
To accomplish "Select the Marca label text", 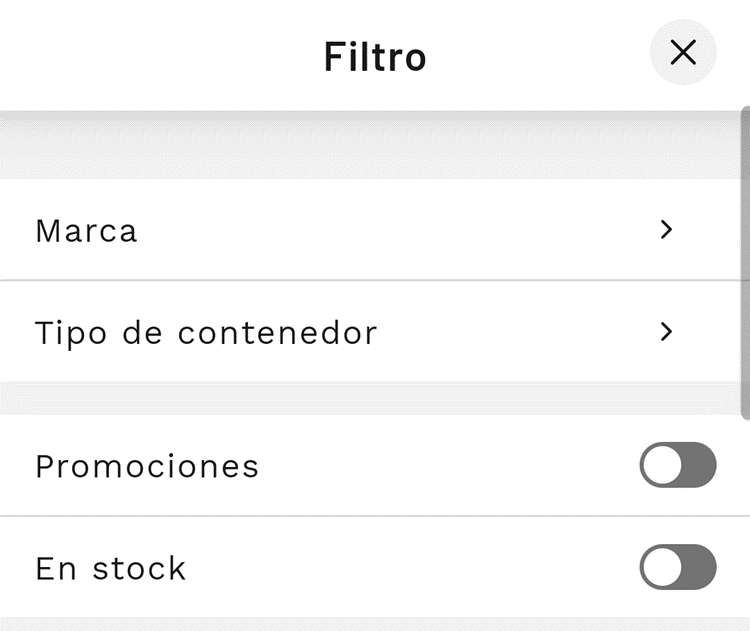I will click(x=87, y=231).
